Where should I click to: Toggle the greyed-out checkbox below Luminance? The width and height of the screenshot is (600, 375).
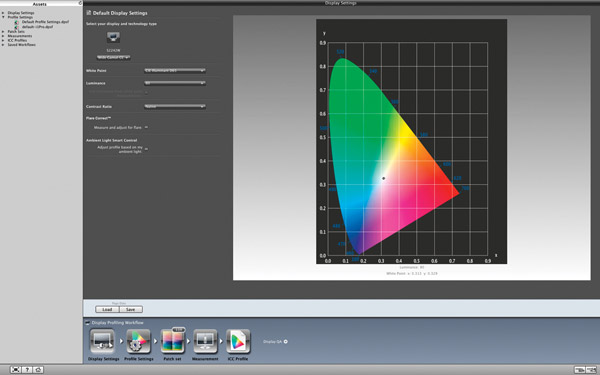(146, 92)
